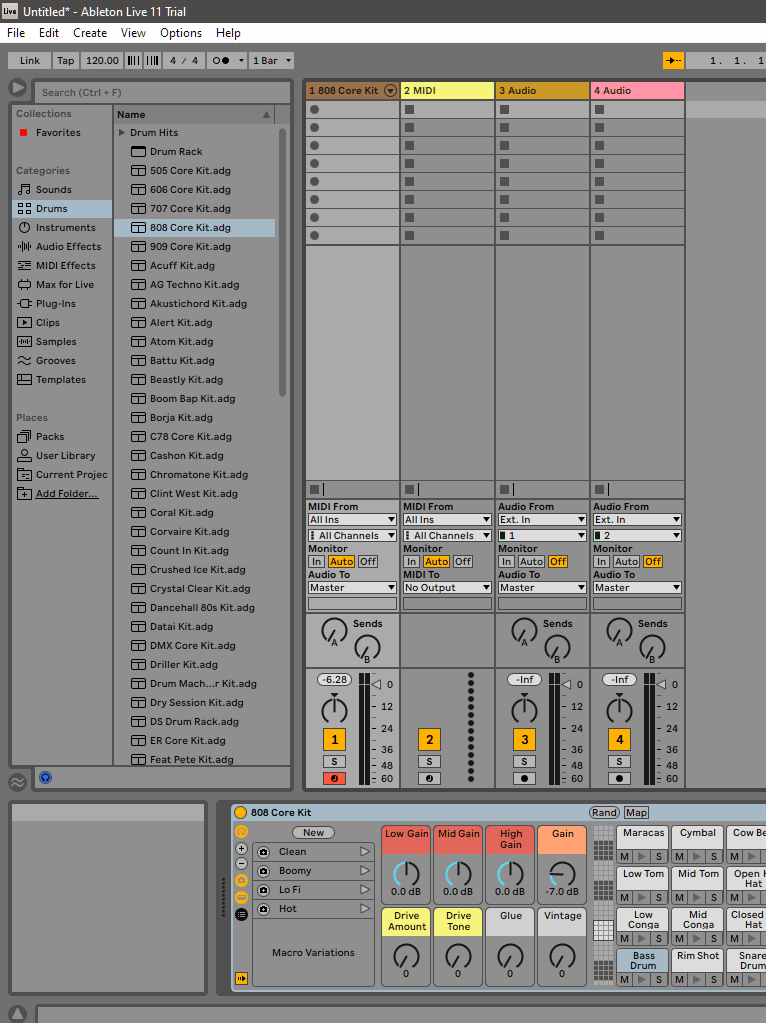Screen dimensions: 766x1023
Task: Click the browser preview play icon beside search
Action: point(18,87)
